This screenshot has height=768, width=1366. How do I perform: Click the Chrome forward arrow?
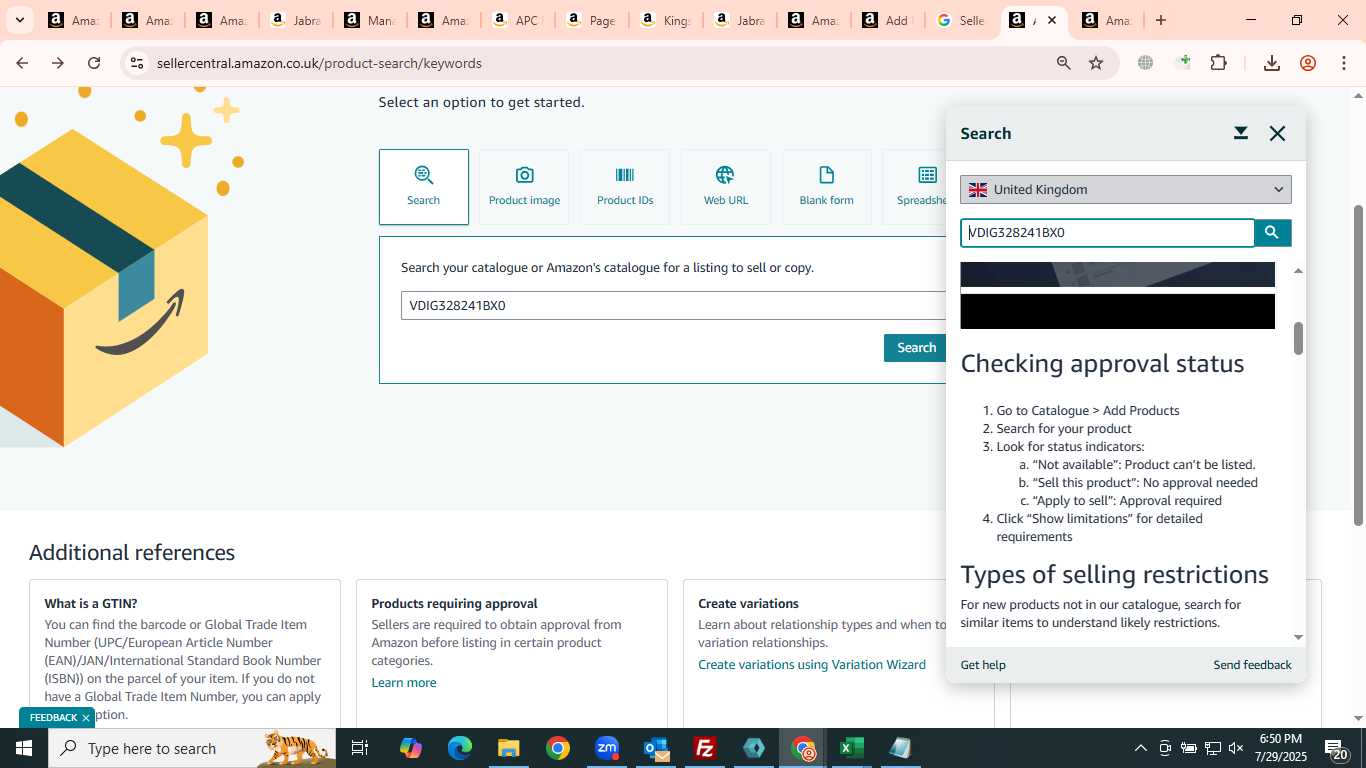(58, 63)
